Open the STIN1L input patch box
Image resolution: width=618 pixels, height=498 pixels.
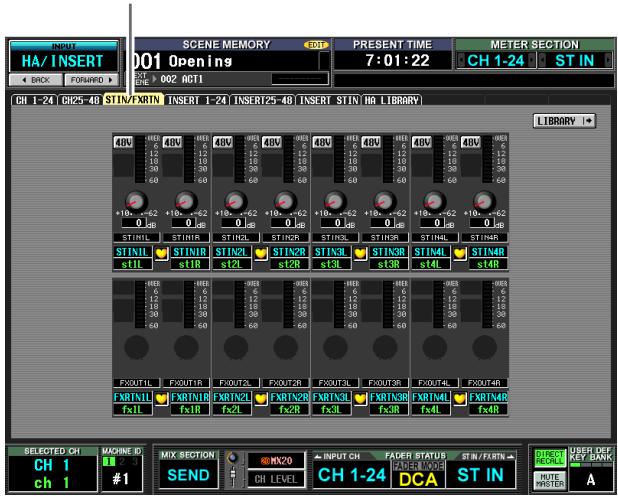click(136, 238)
